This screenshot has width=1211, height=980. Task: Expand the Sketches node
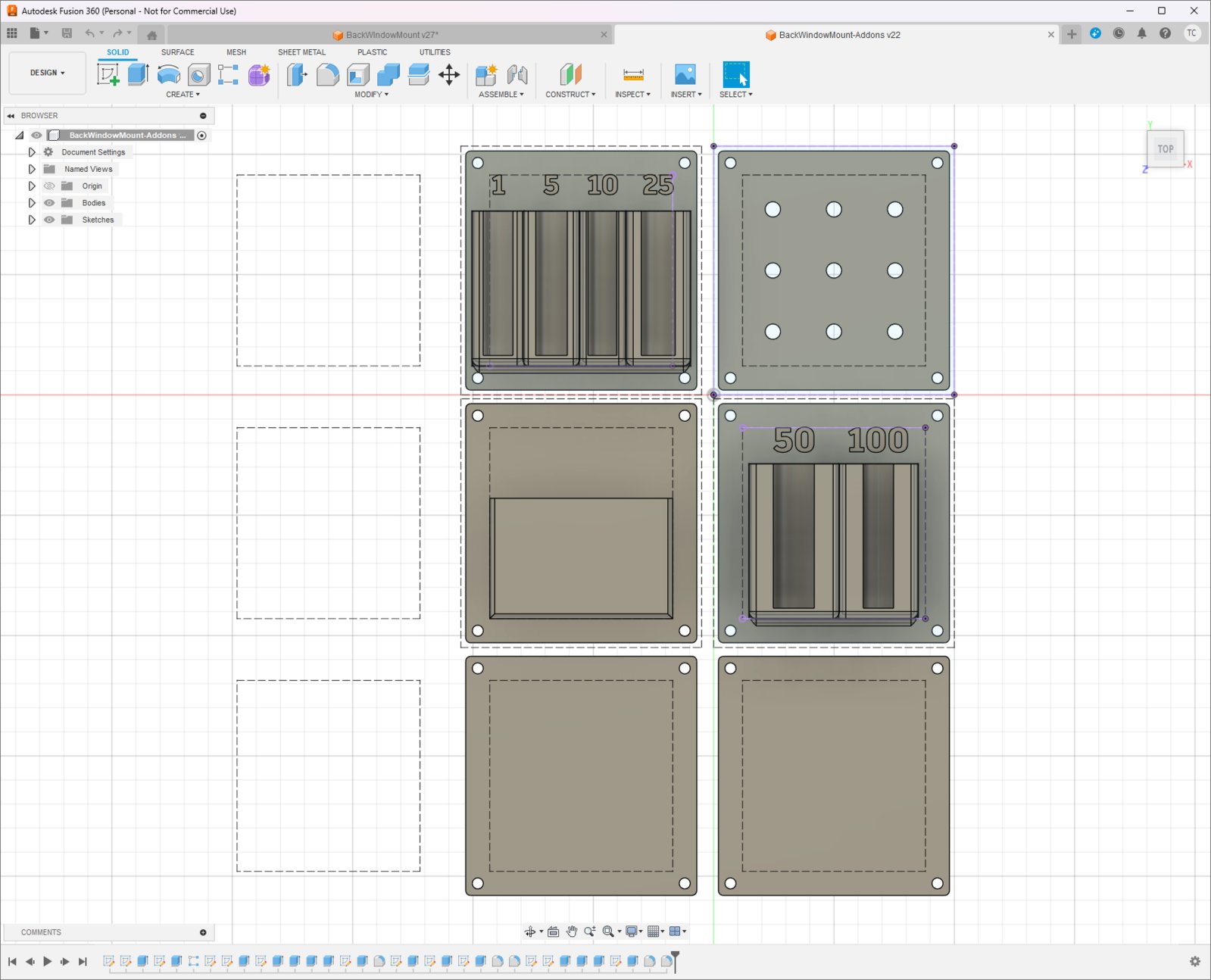[31, 220]
